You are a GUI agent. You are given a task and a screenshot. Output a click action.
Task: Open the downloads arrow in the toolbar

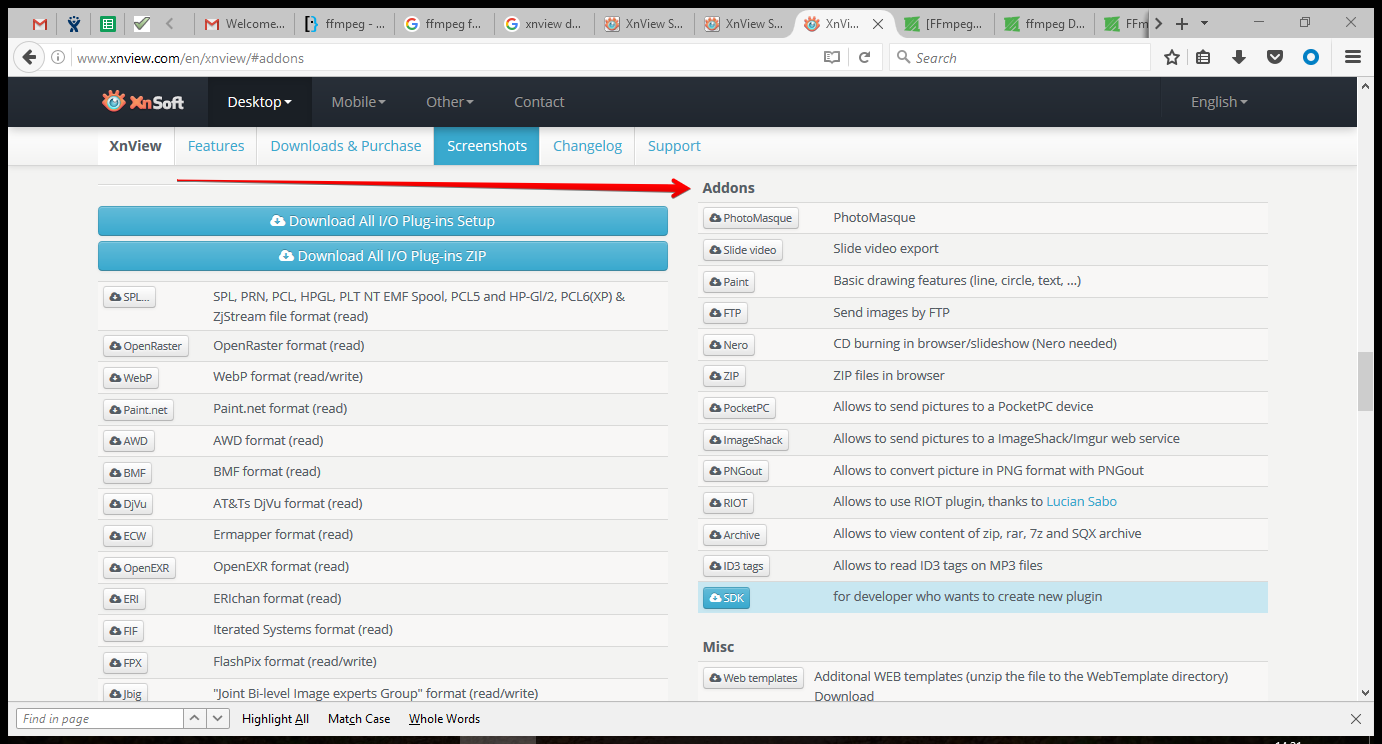click(1239, 58)
